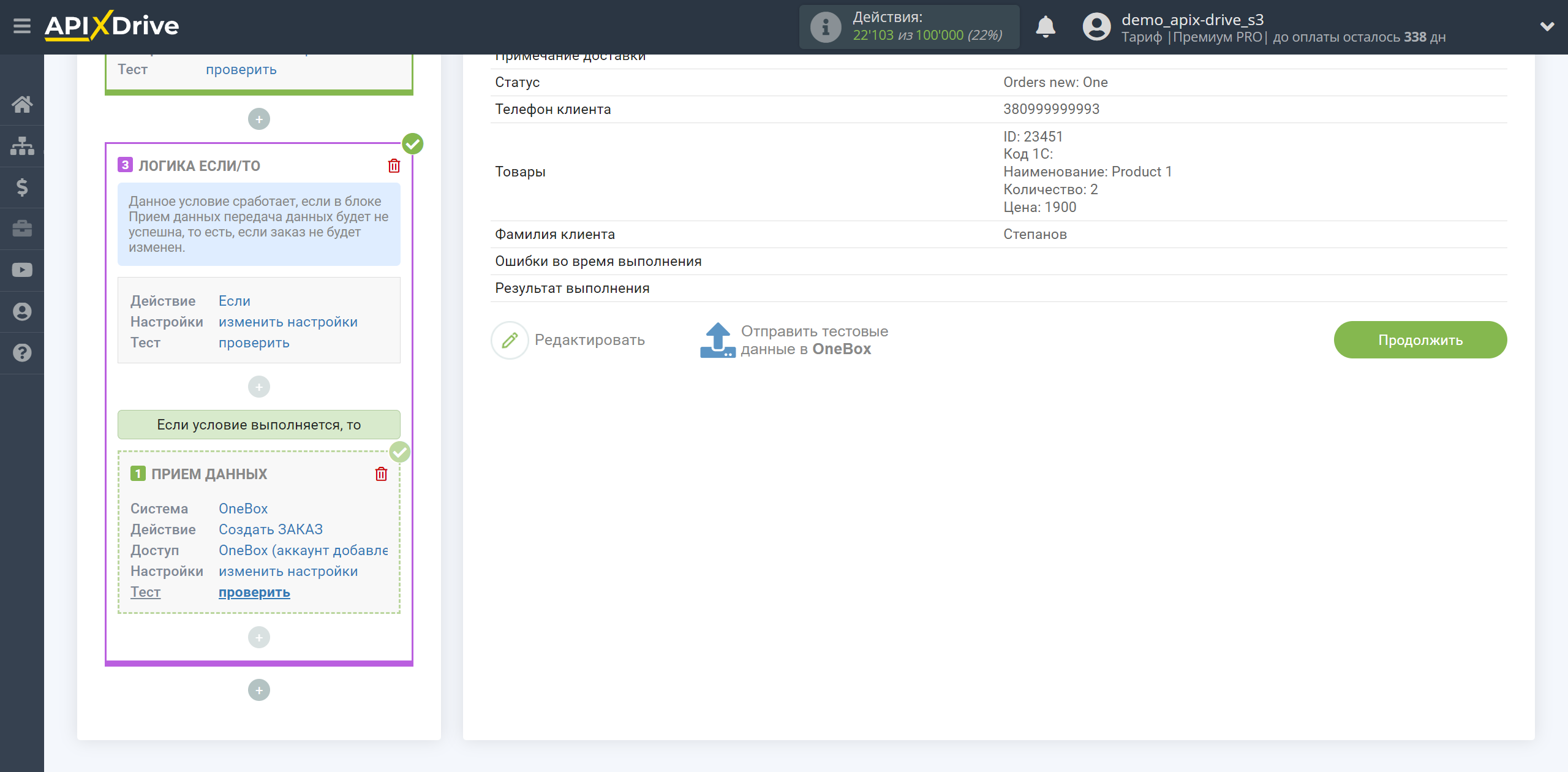Click the ApiX-Drive logo

click(x=111, y=26)
